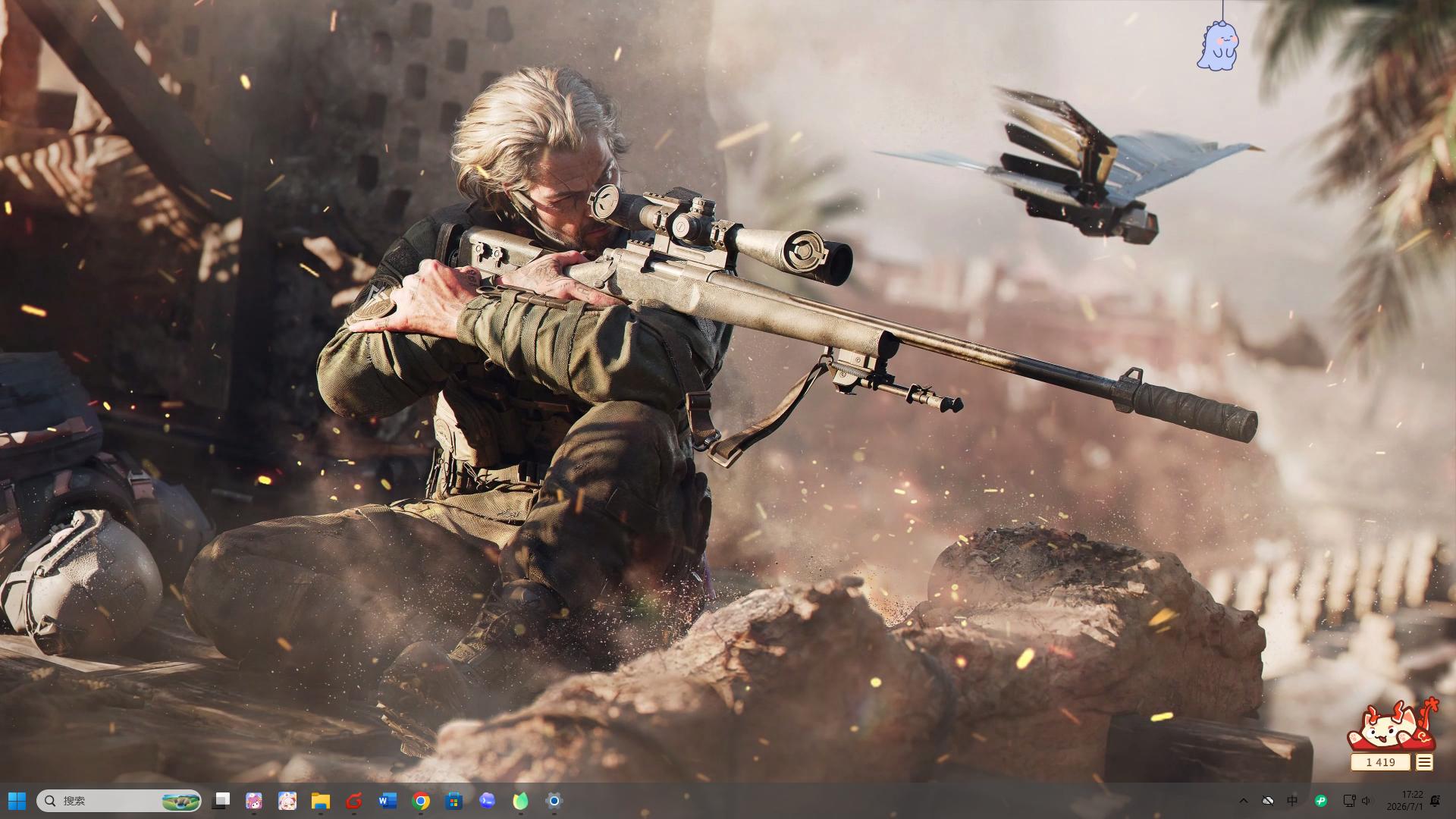The width and height of the screenshot is (1456, 819).
Task: Open Microsoft Store from the taskbar
Action: 454,801
